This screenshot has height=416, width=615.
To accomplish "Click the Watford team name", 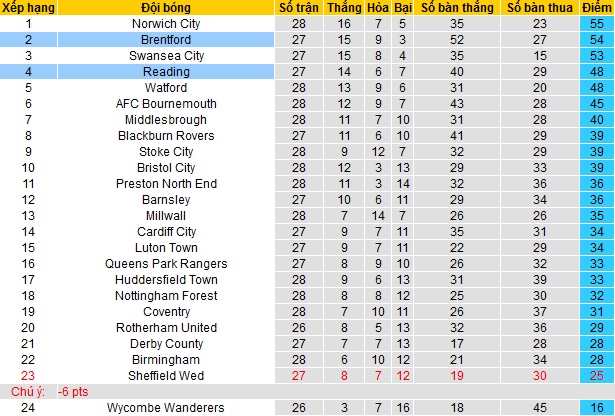I will 166,88.
